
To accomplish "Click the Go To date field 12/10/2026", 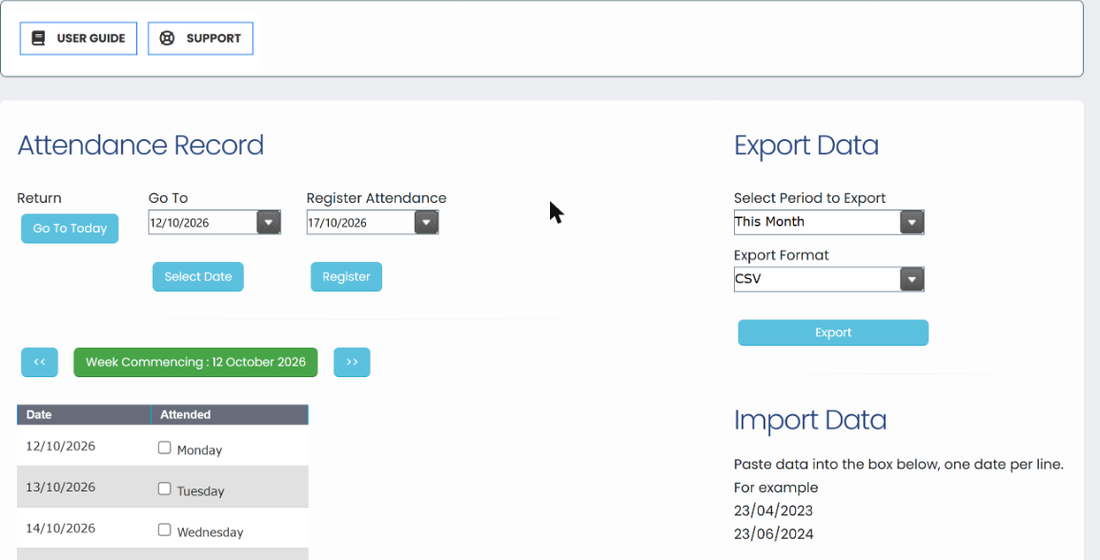I will coord(203,222).
